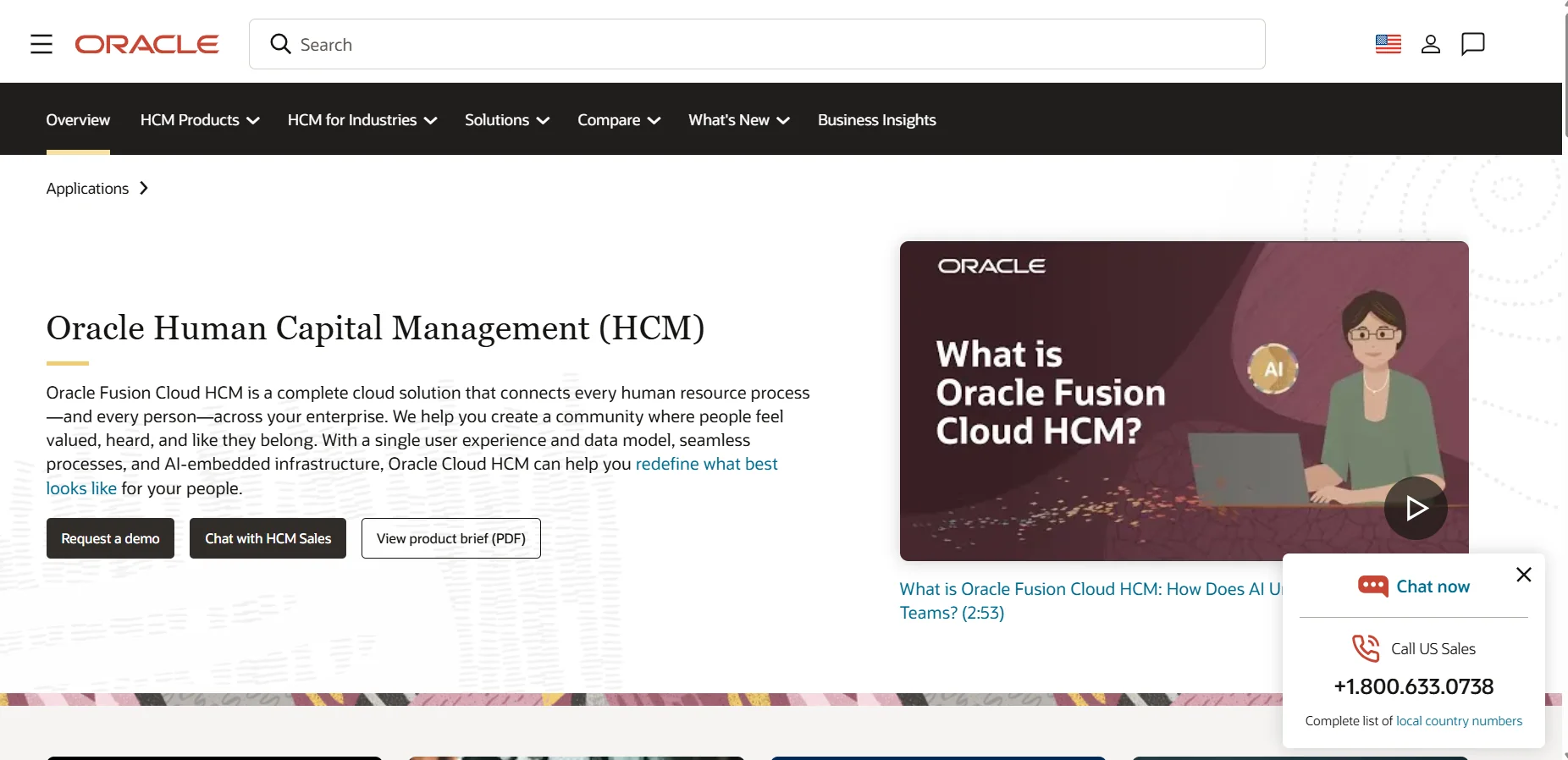Viewport: 1568px width, 760px height.
Task: Click the video thumbnail image
Action: point(1184,400)
